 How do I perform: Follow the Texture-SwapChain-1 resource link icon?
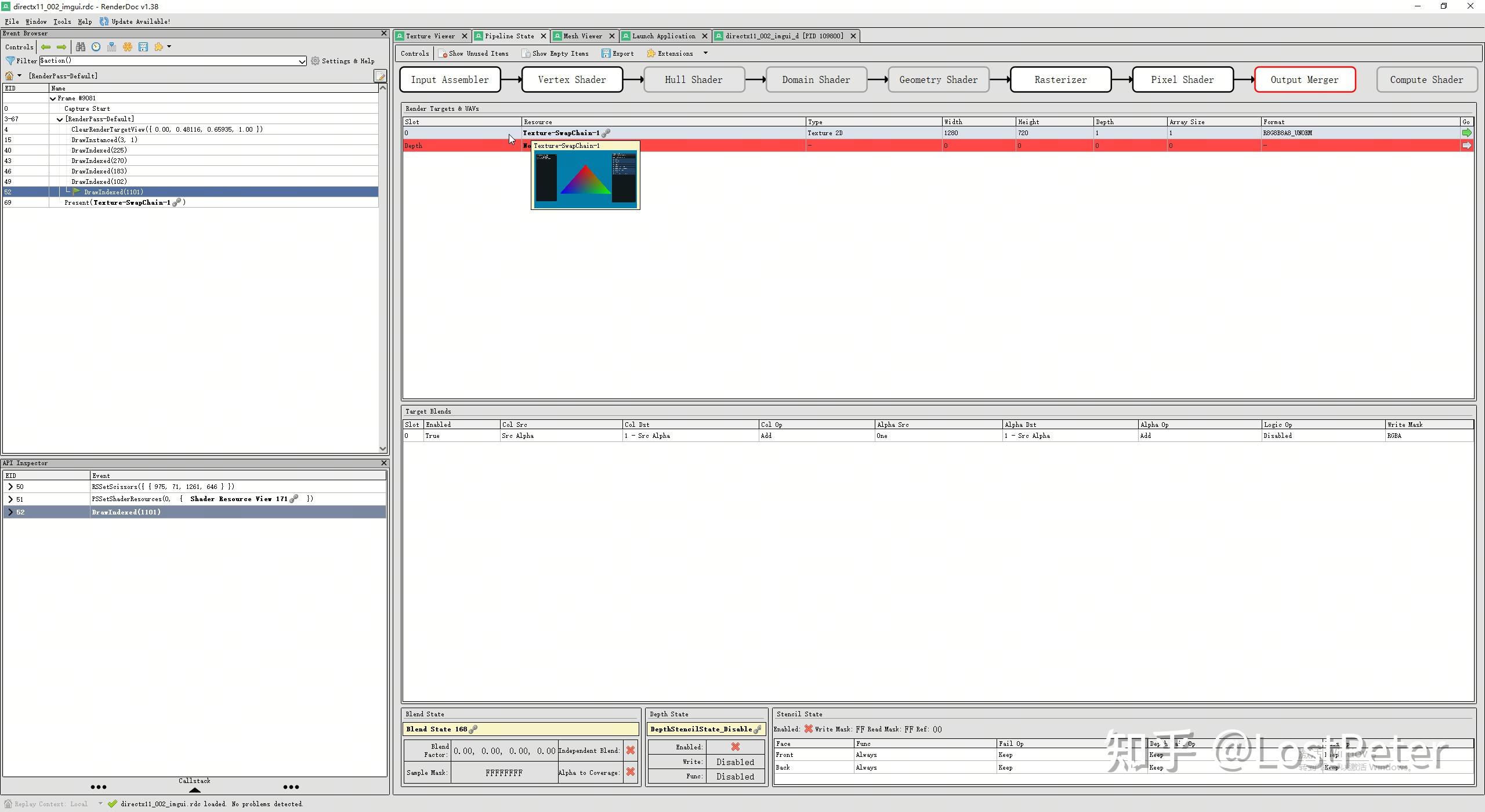[x=607, y=133]
